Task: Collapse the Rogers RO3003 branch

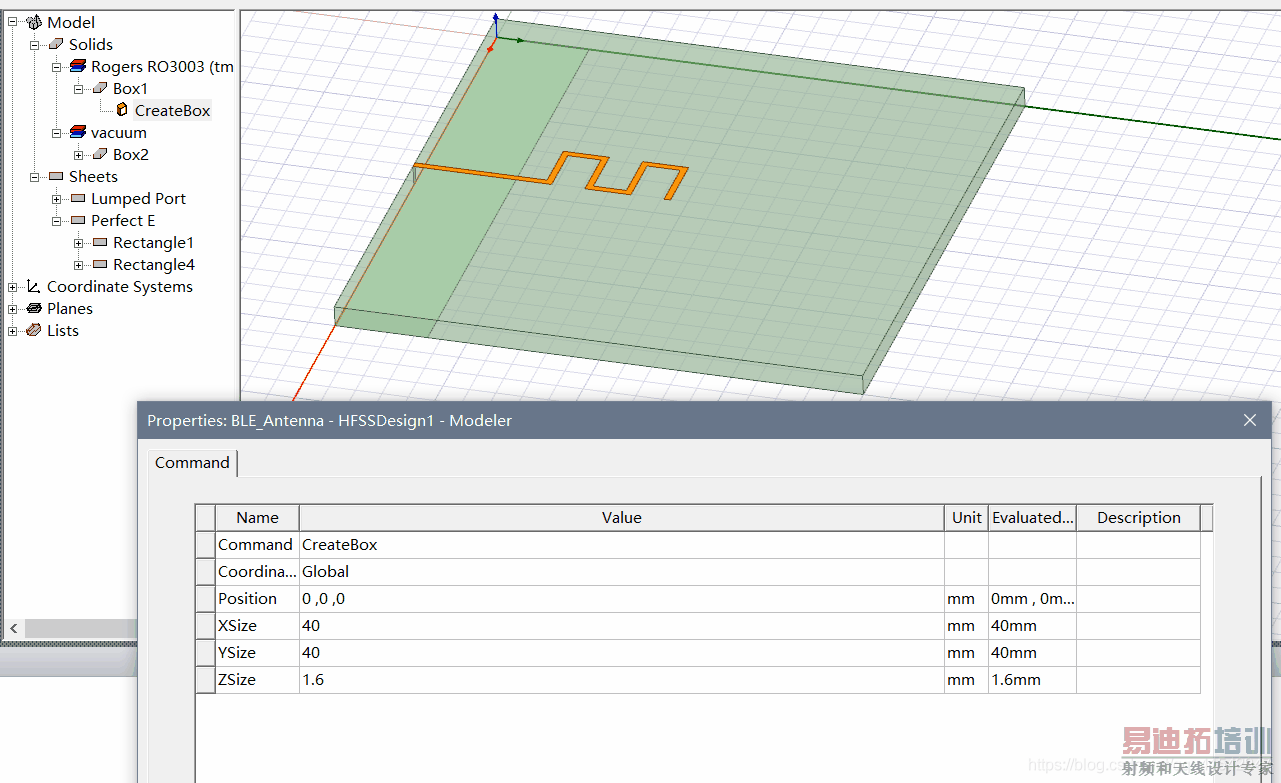Action: tap(57, 66)
